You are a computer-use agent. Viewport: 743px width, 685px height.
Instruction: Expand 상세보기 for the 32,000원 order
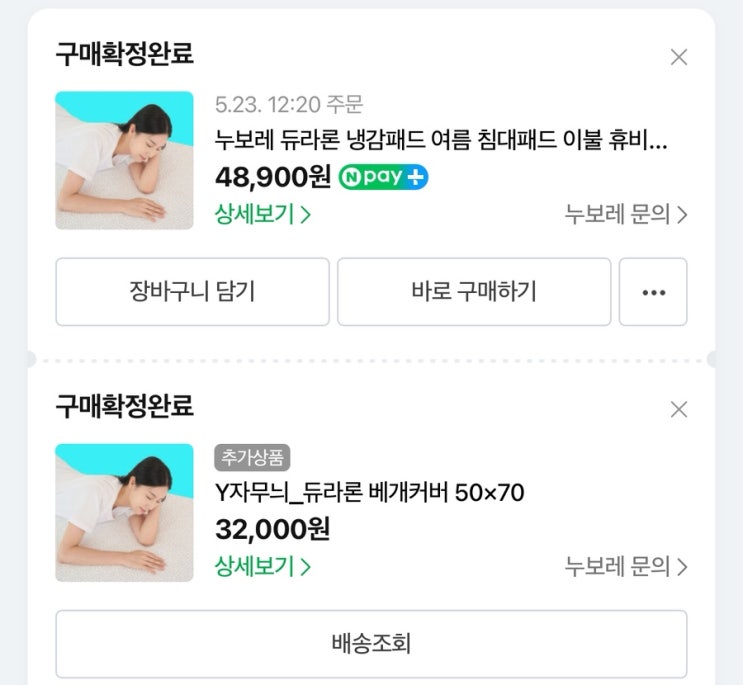pyautogui.click(x=263, y=566)
